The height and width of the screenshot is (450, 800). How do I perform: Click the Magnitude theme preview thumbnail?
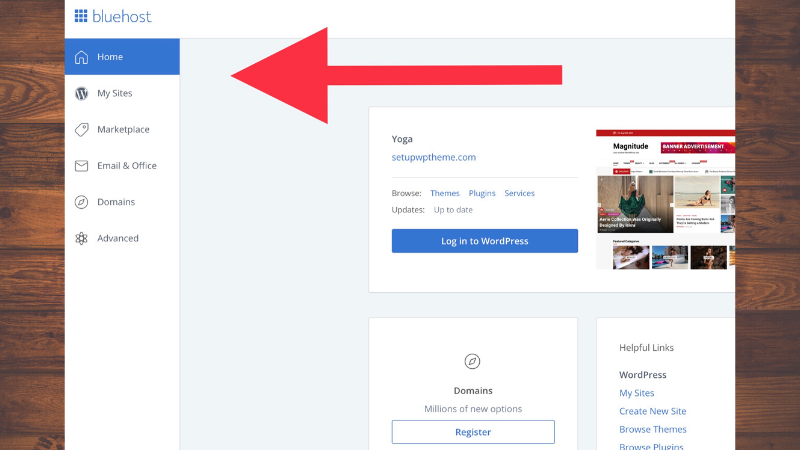[x=665, y=199]
